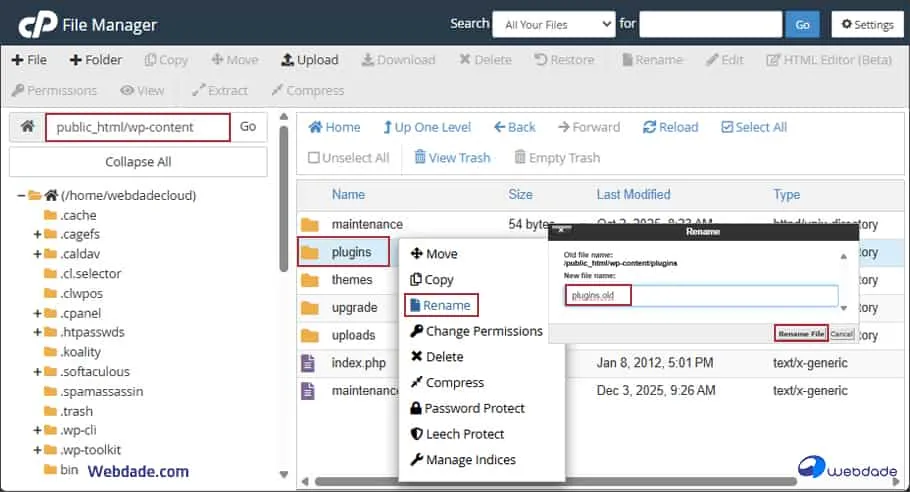Open Settings with the gear icon
The image size is (910, 492).
pos(846,24)
